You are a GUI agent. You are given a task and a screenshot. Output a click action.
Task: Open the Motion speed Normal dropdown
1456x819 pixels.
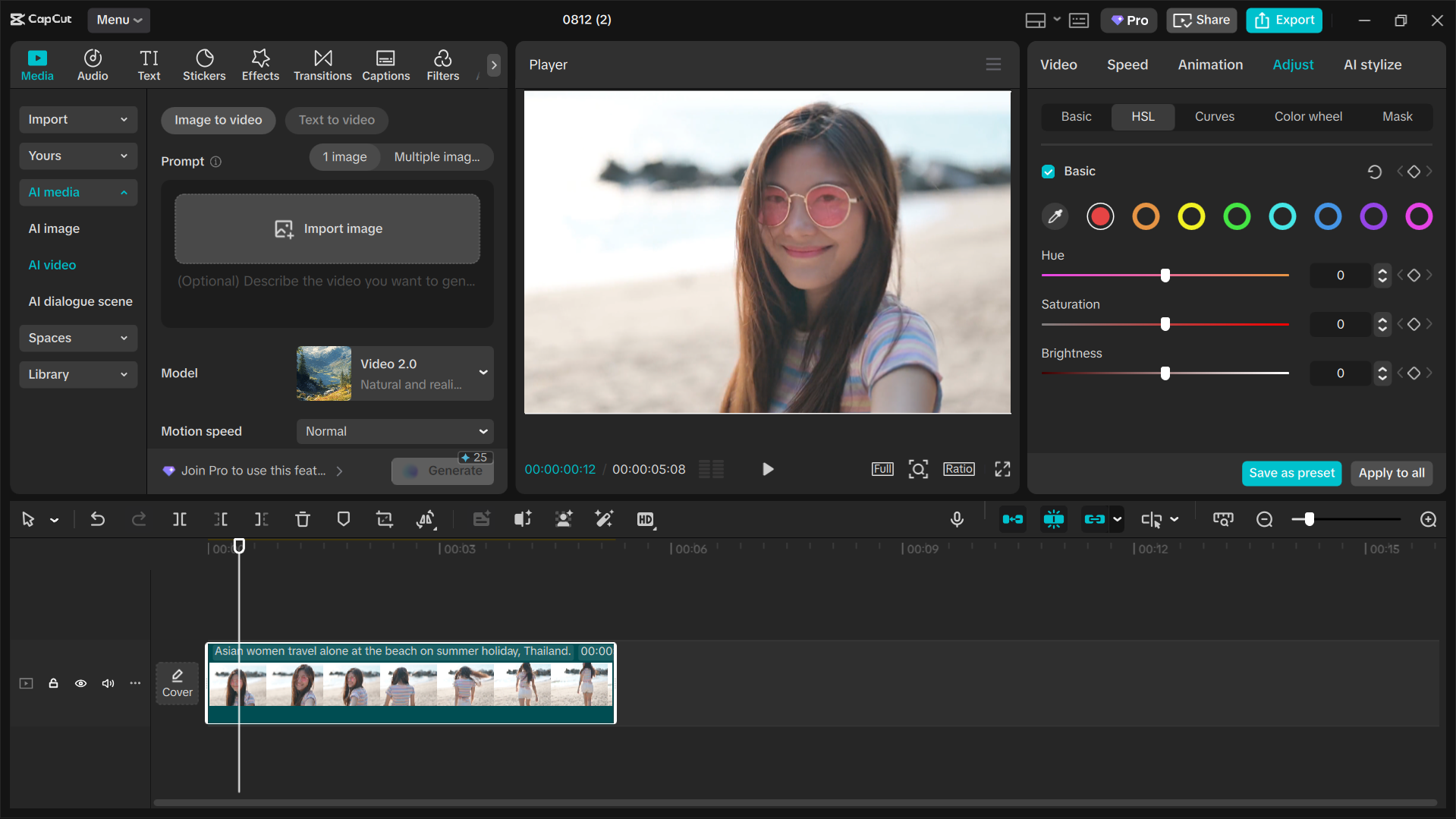pyautogui.click(x=395, y=431)
